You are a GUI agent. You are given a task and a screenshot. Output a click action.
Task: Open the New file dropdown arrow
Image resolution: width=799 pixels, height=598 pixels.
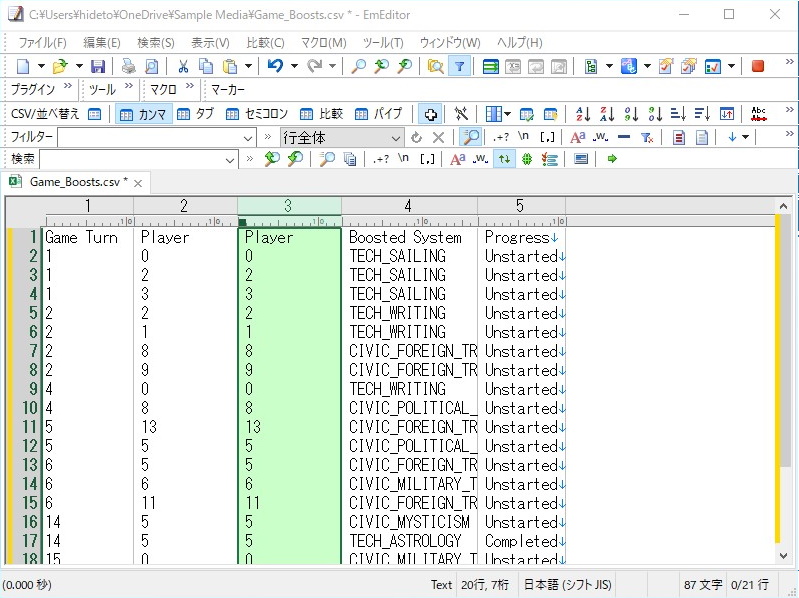point(41,66)
